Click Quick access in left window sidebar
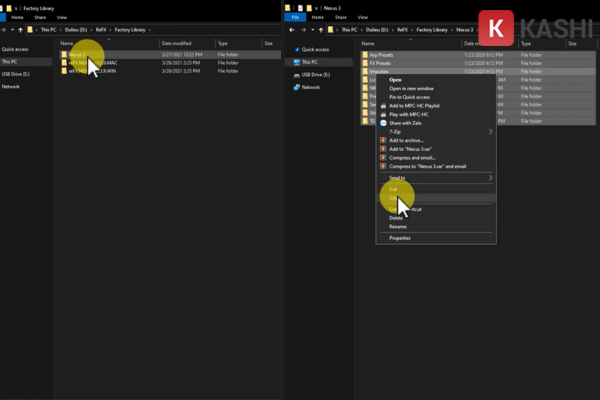Image resolution: width=600 pixels, height=400 pixels. click(x=15, y=48)
